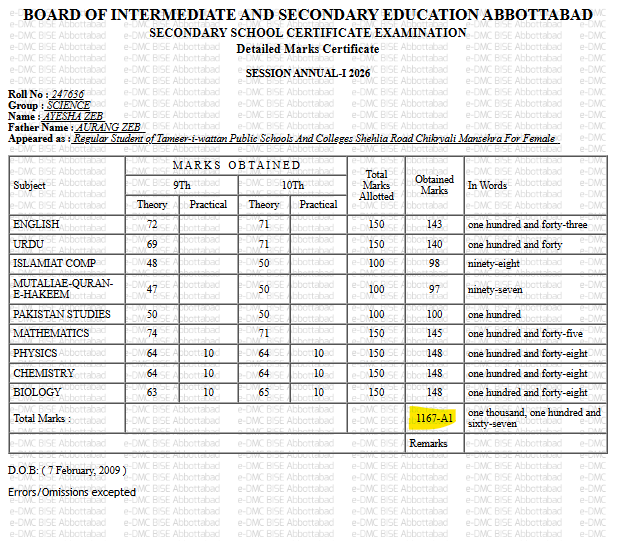Image resolution: width=617 pixels, height=541 pixels.
Task: Select the '10Th' column header
Action: (x=293, y=185)
